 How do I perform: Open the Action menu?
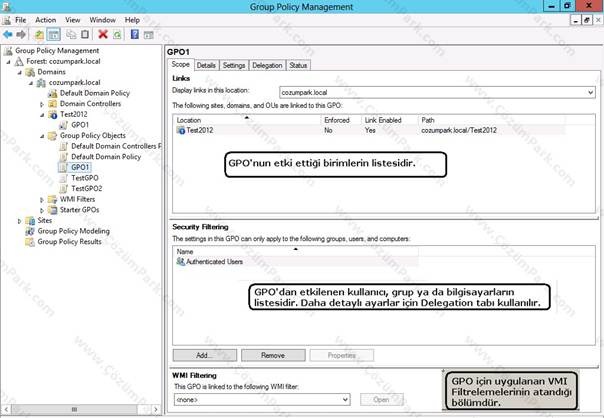click(x=45, y=20)
